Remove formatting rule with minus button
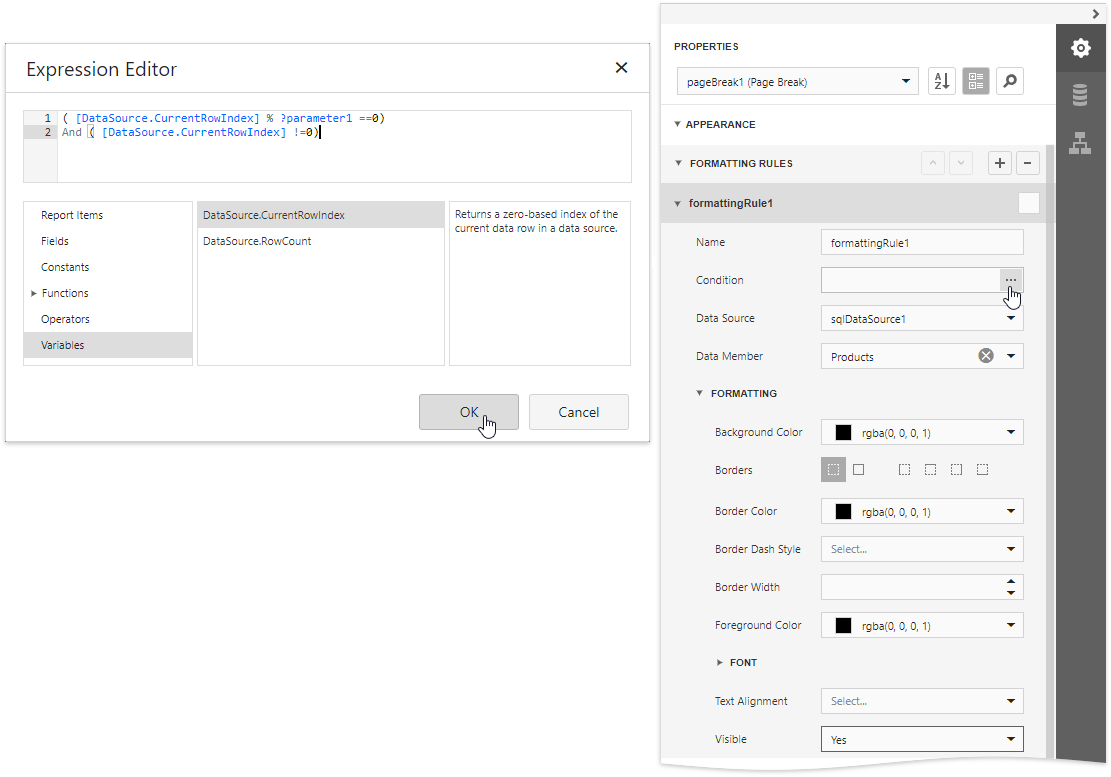The image size is (1111, 777). [1027, 164]
